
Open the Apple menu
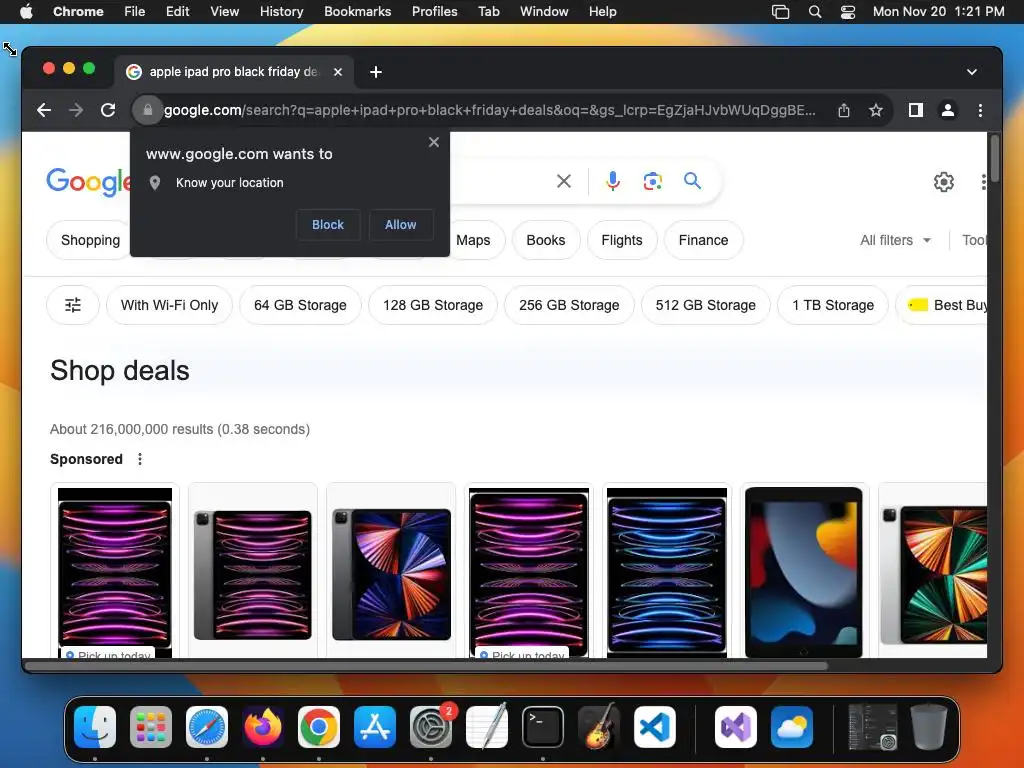tap(26, 12)
